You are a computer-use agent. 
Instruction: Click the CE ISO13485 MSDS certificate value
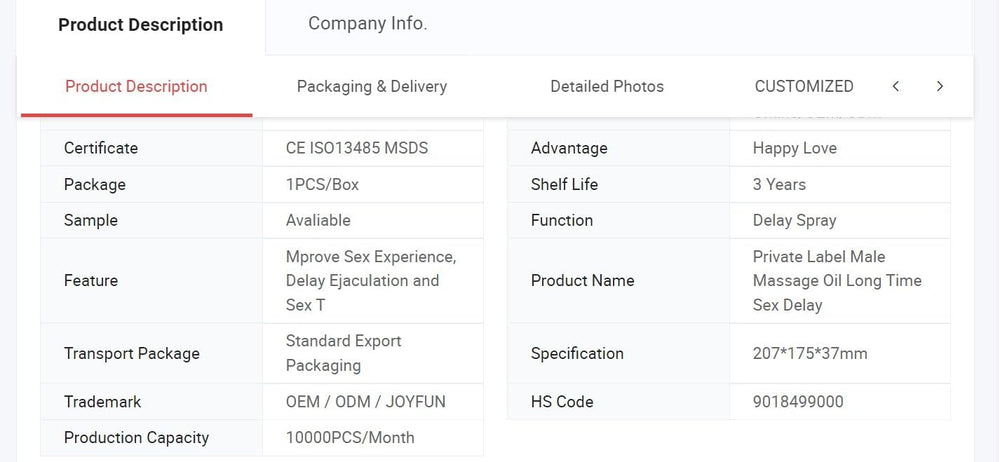point(357,148)
